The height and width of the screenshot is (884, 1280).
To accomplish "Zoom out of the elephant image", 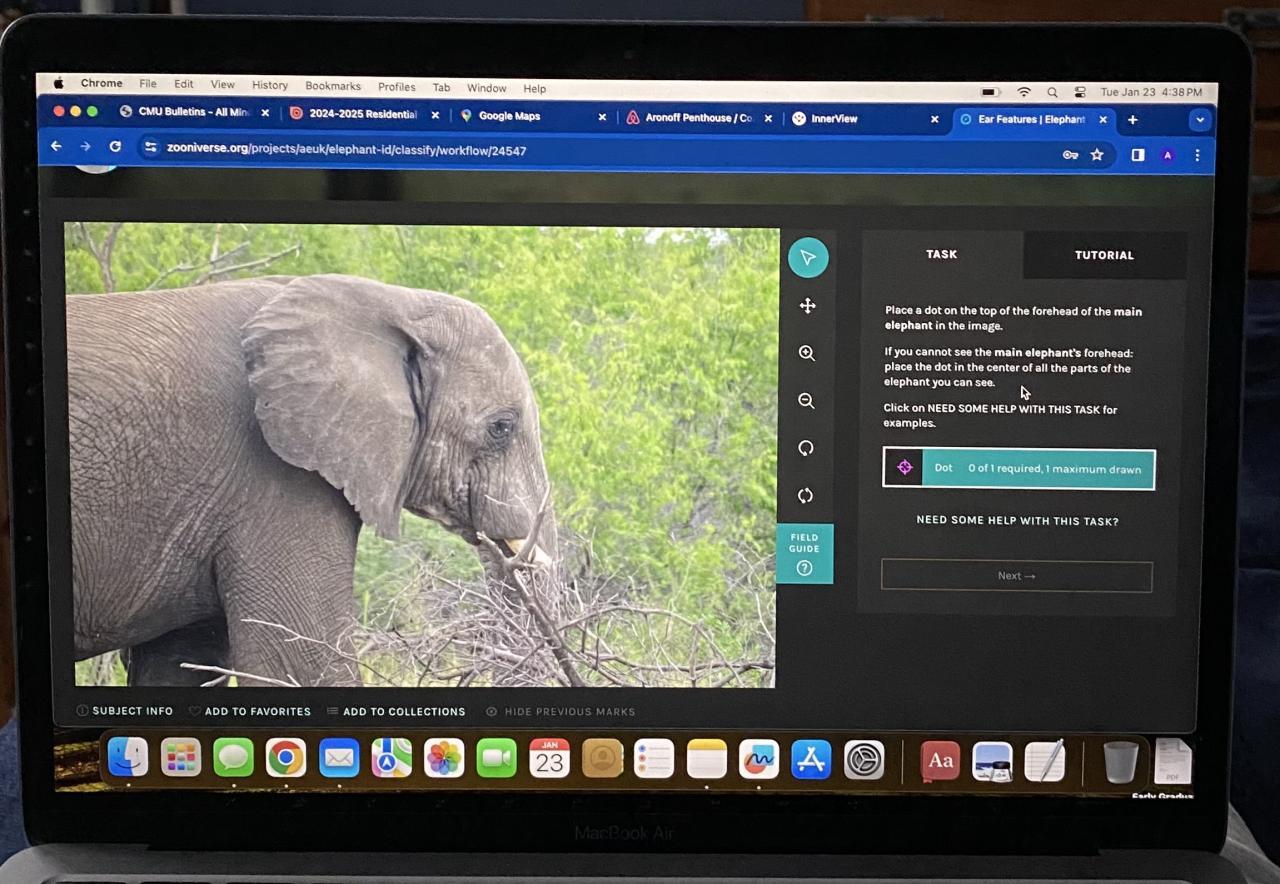I will pos(806,401).
